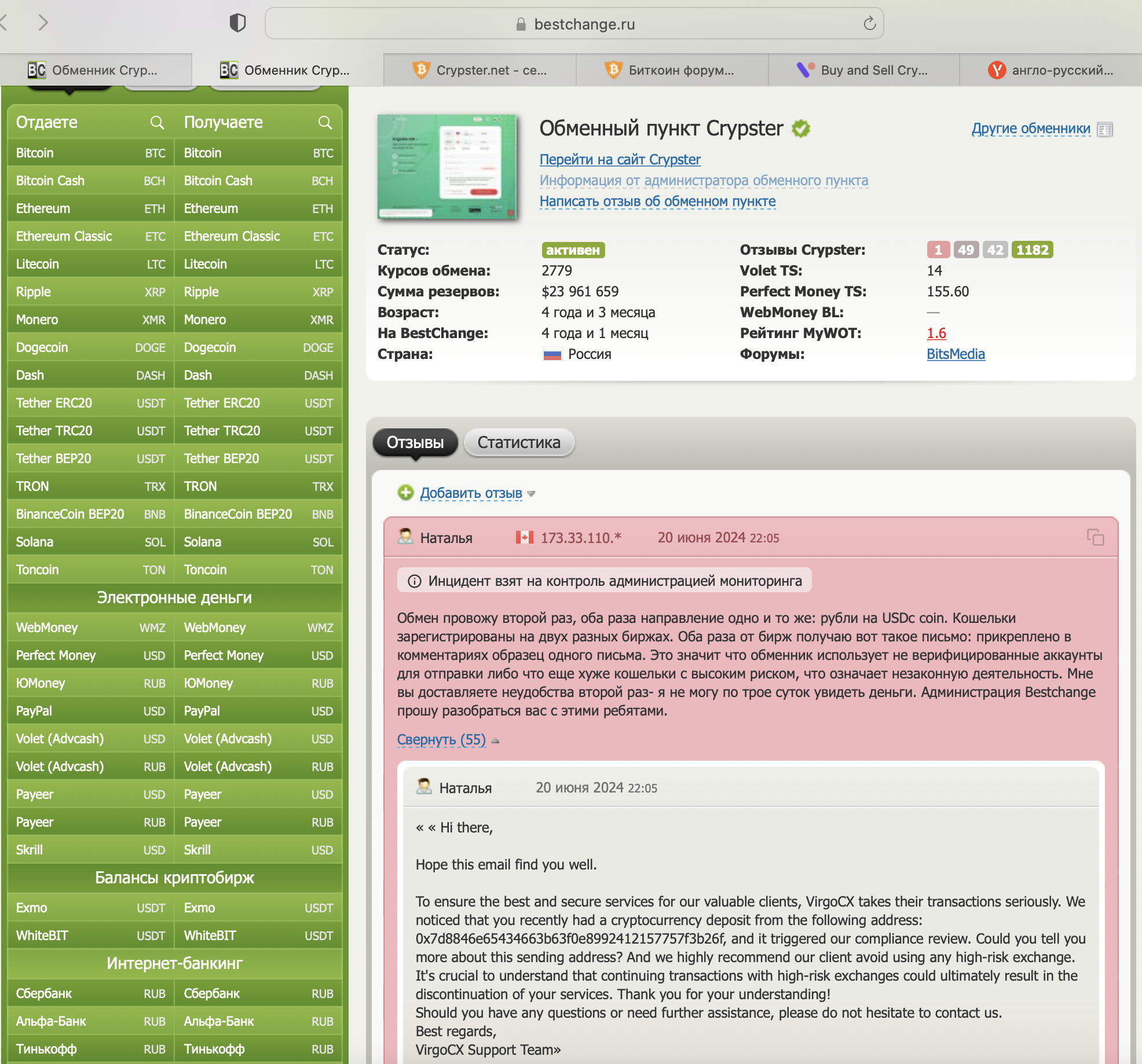The image size is (1142, 1064).
Task: Select BinanceCoin BEP20 in Отдаете column
Action: (x=91, y=514)
